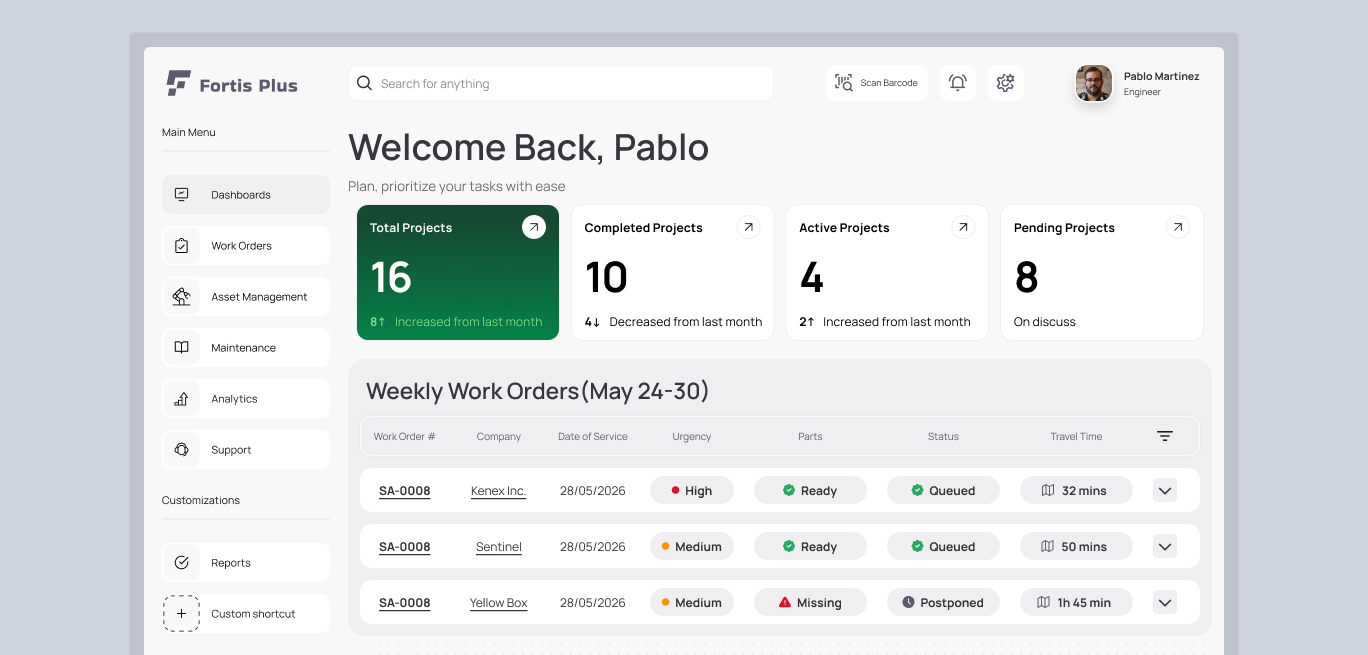1368x655 pixels.
Task: Click Pablo Martinez profile photo
Action: (1094, 83)
